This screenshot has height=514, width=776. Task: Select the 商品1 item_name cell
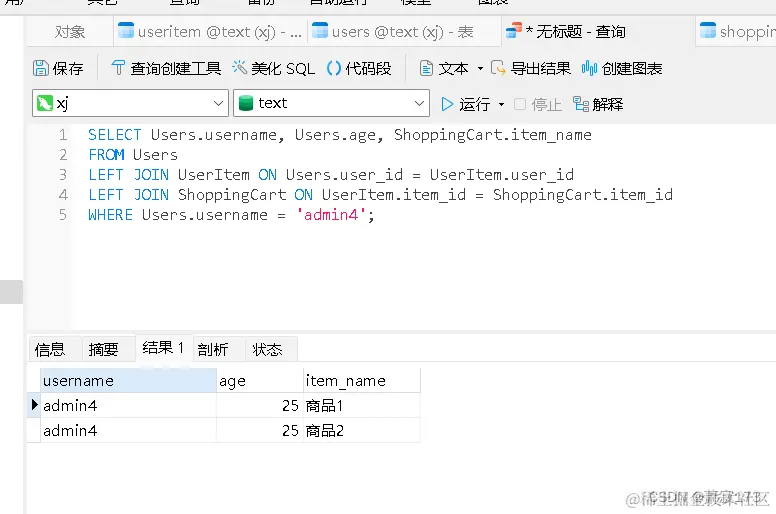coord(362,405)
